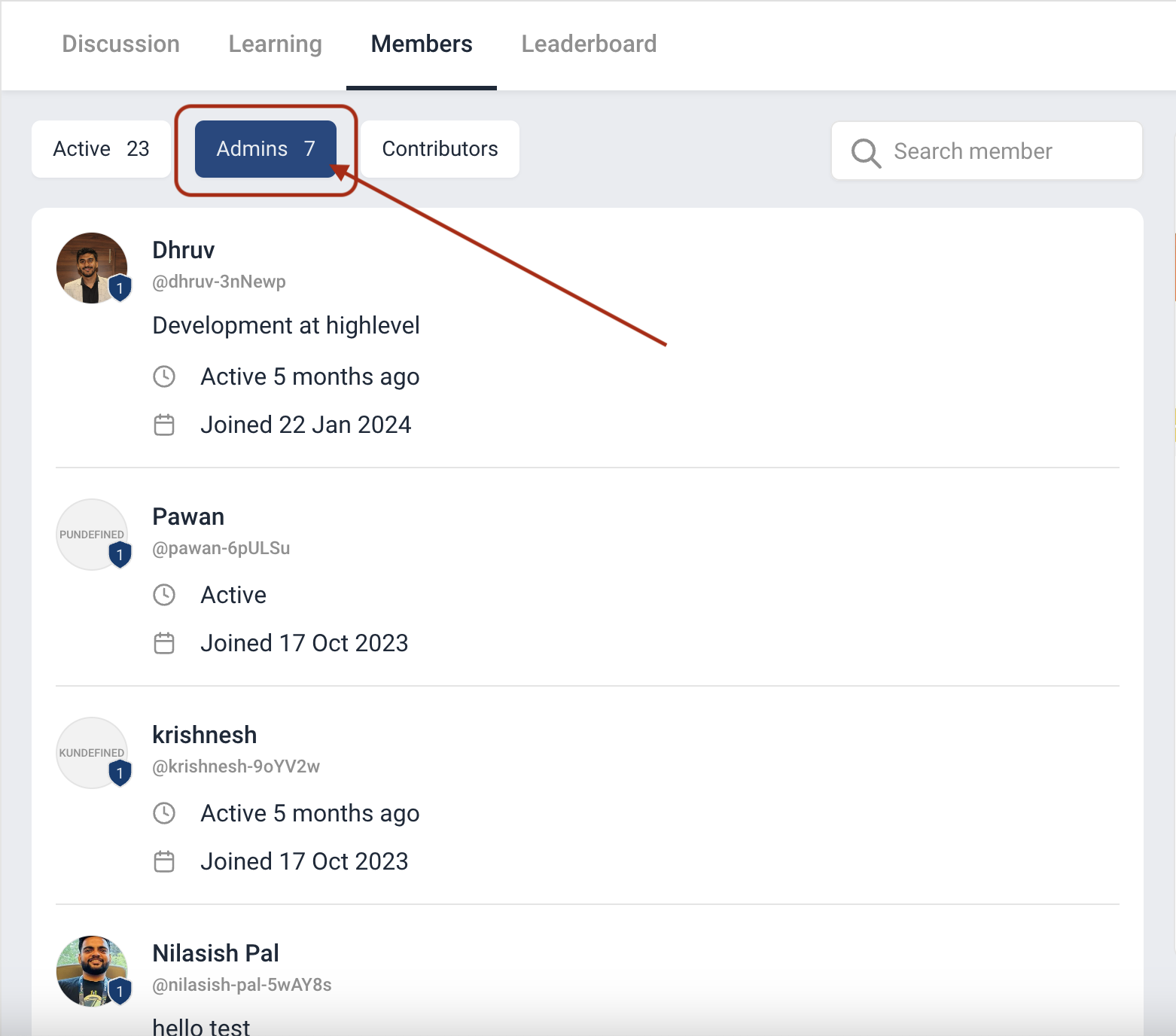The image size is (1176, 1036).
Task: Focus the Search member field
Action: 987,151
